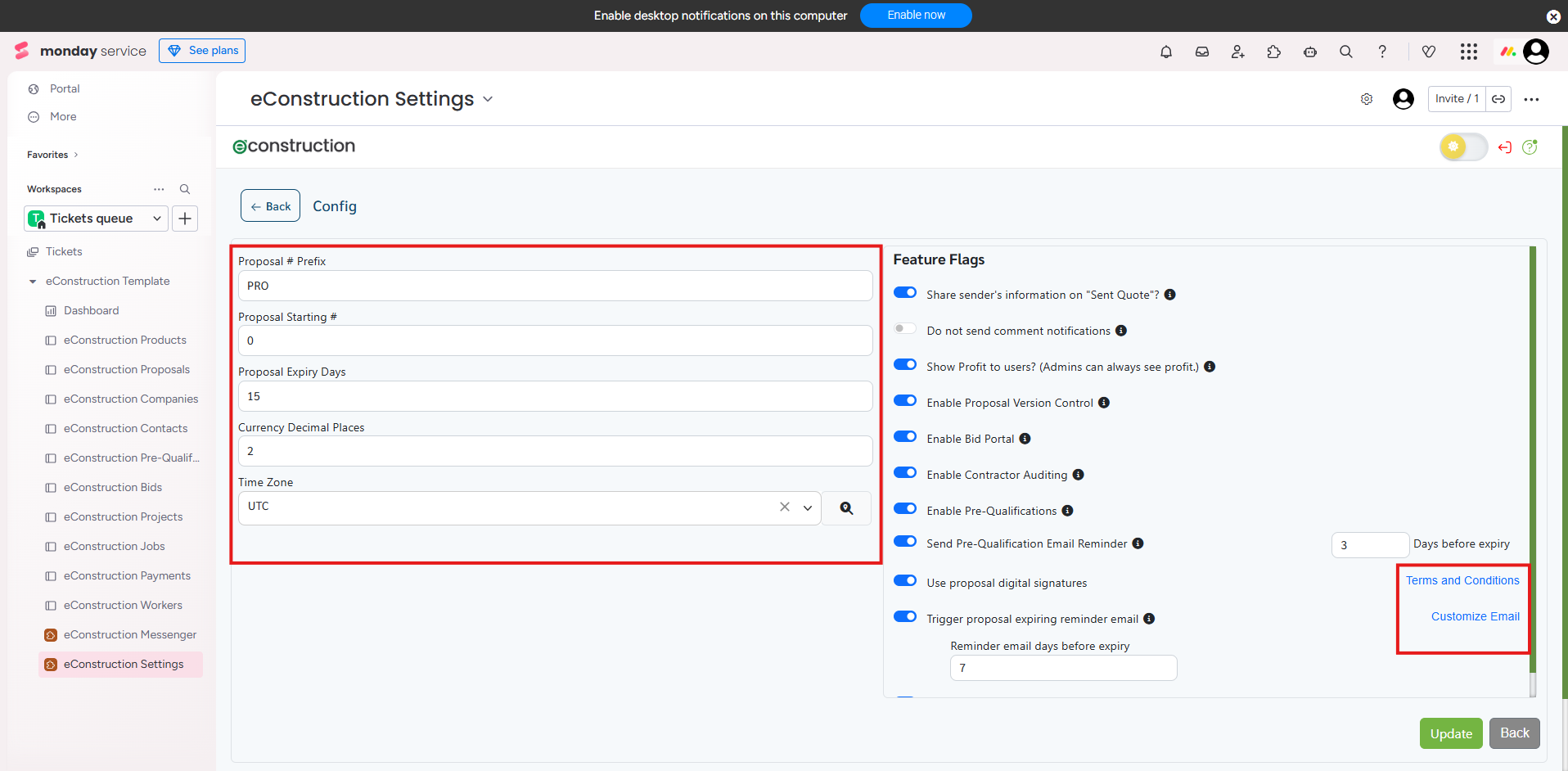Toggle the light/dark theme switch
The width and height of the screenshot is (1568, 771).
pos(1462,147)
